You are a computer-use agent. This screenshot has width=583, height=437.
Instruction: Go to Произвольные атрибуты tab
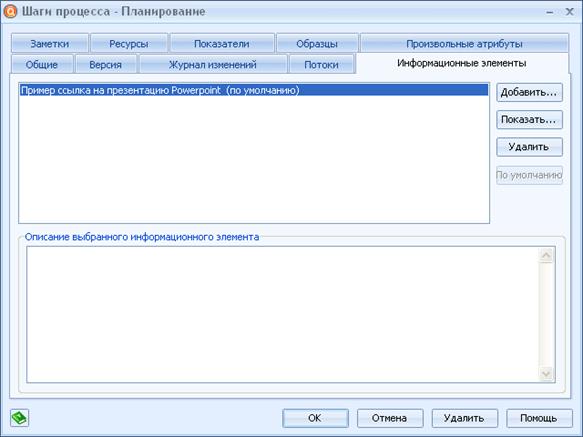click(464, 44)
